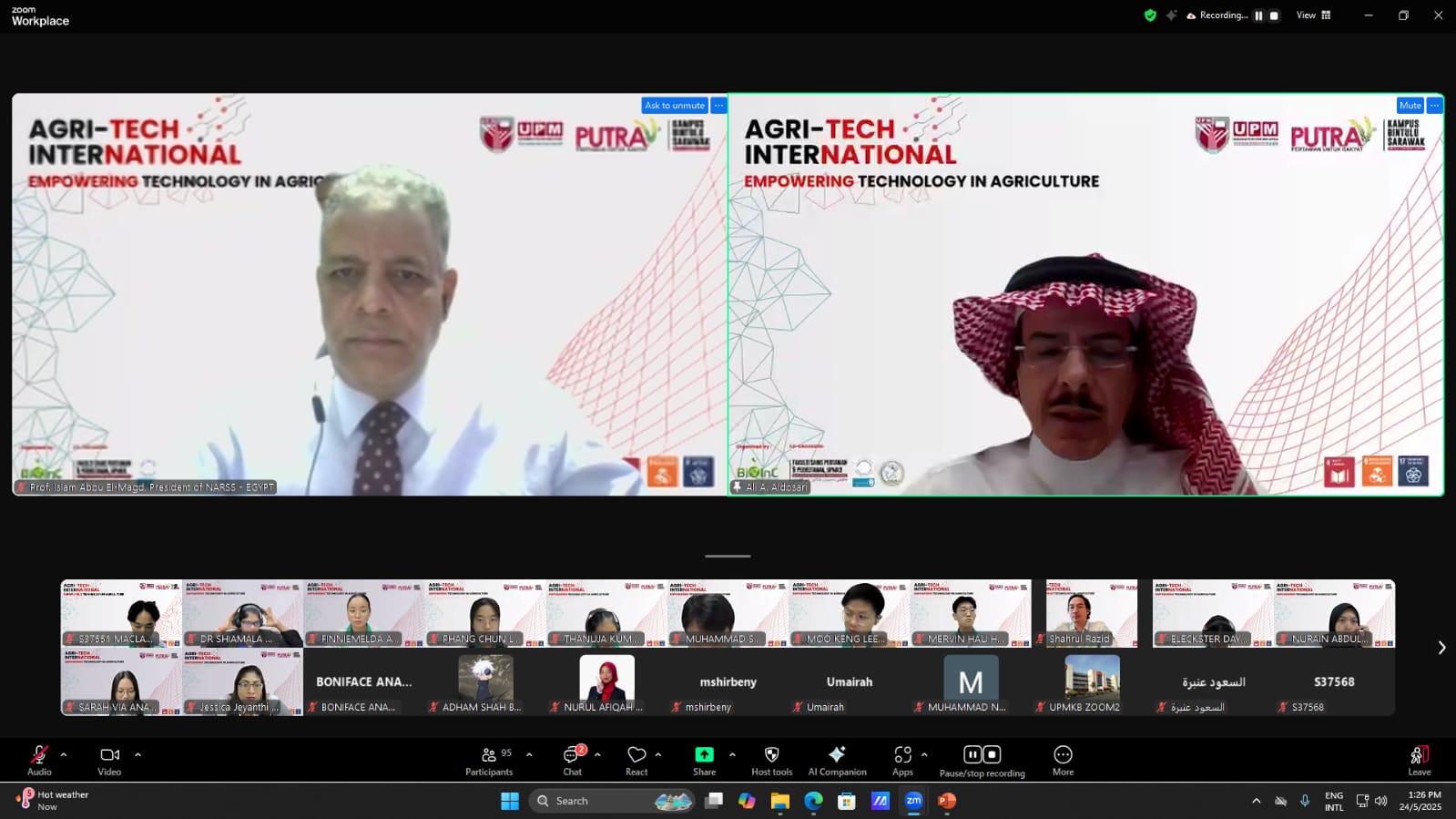Open PowerPoint from the taskbar
The height and width of the screenshot is (819, 1456).
click(947, 801)
